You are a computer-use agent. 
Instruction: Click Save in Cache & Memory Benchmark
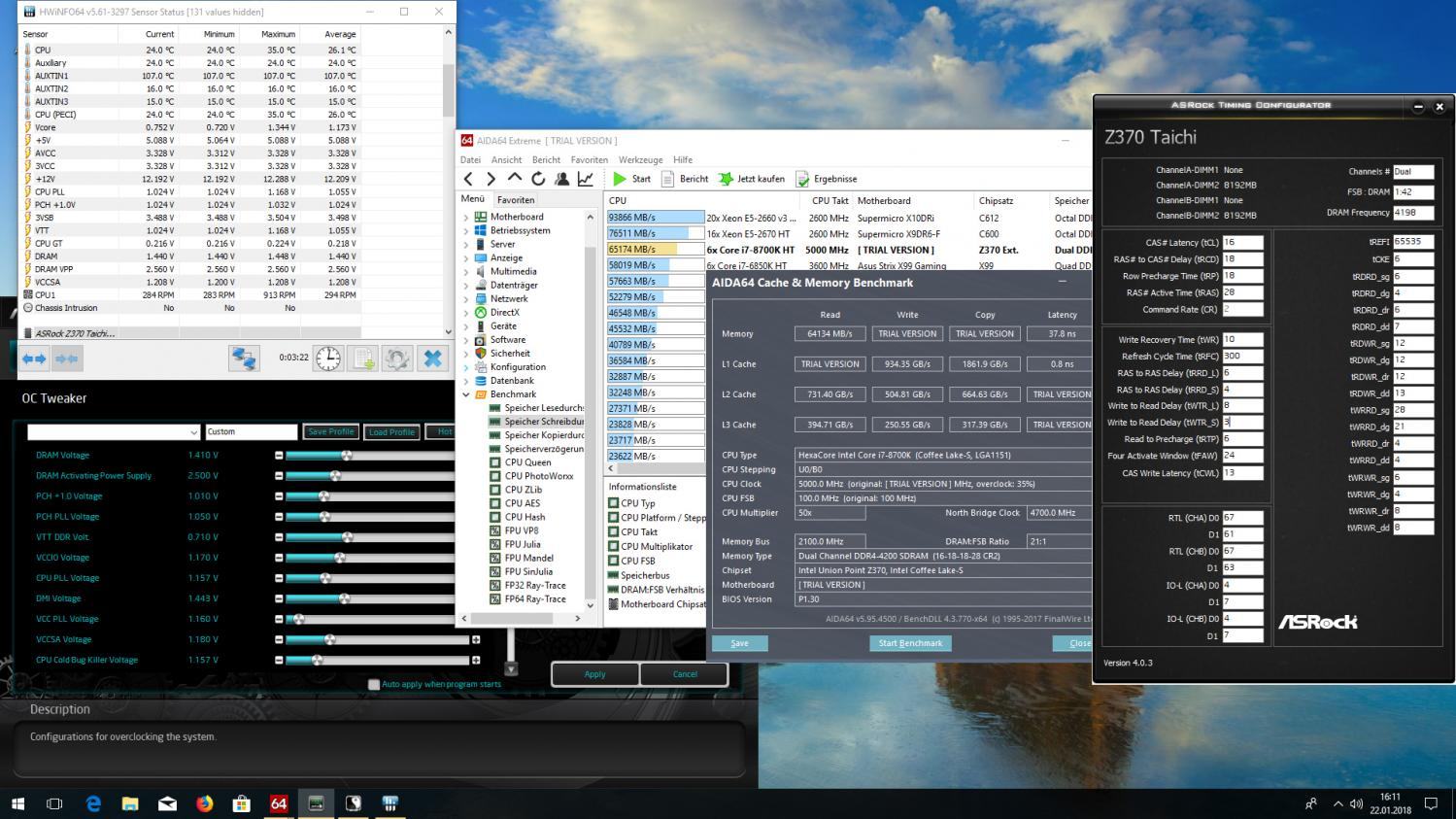739,643
